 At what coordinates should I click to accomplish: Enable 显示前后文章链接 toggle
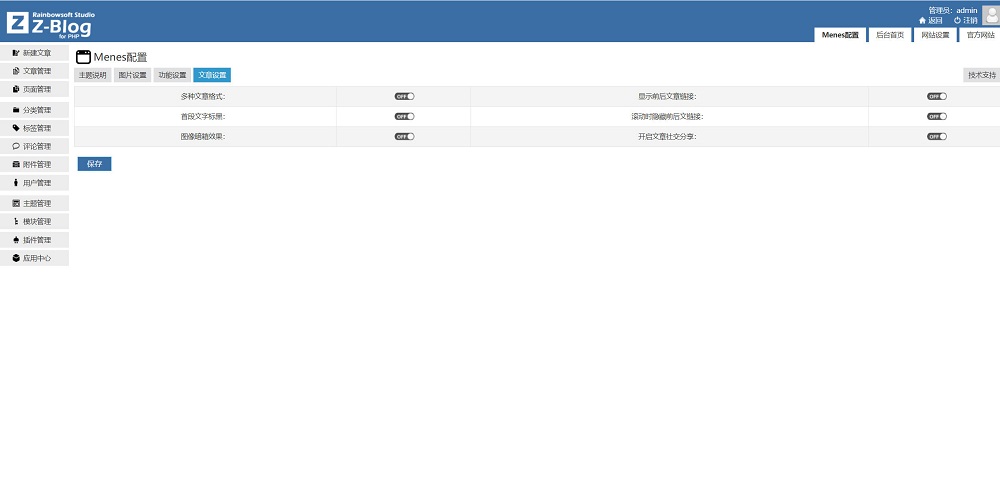tap(936, 96)
